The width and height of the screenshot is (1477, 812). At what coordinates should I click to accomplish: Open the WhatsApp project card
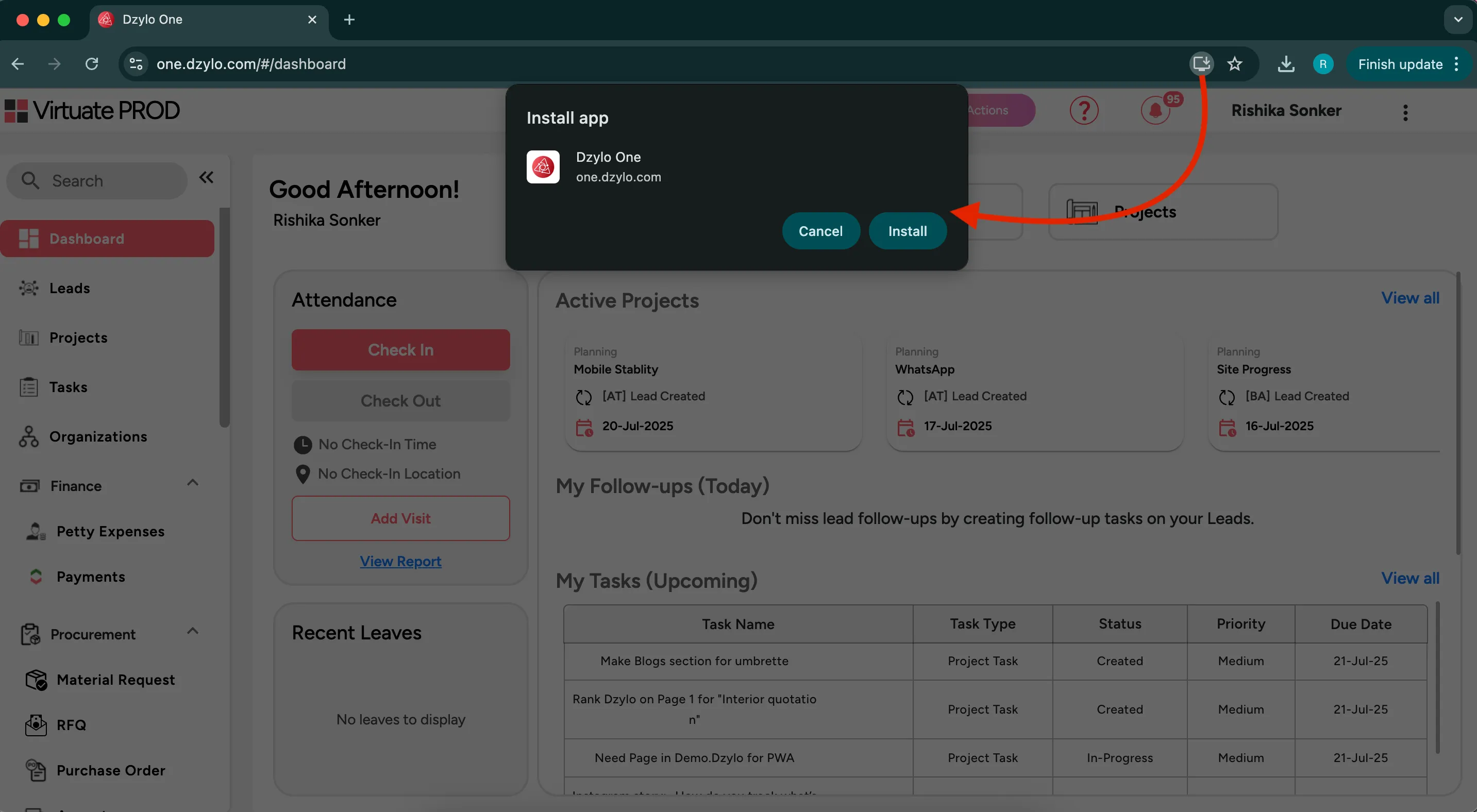tap(1034, 392)
